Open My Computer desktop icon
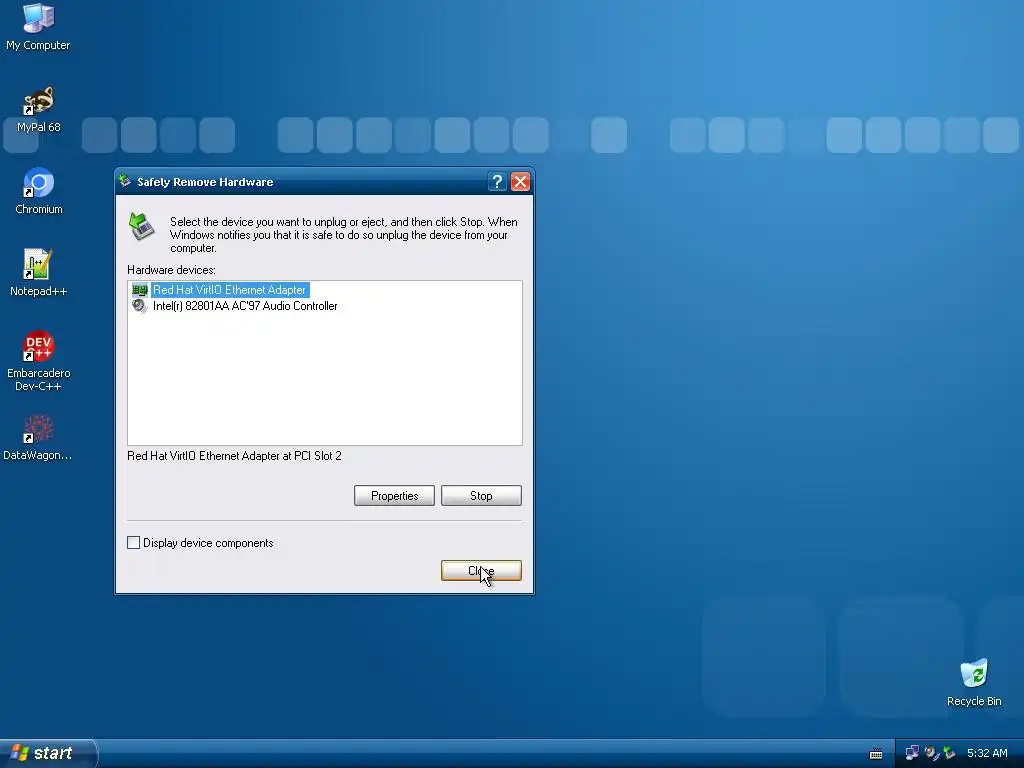1024x768 pixels. pyautogui.click(x=38, y=26)
